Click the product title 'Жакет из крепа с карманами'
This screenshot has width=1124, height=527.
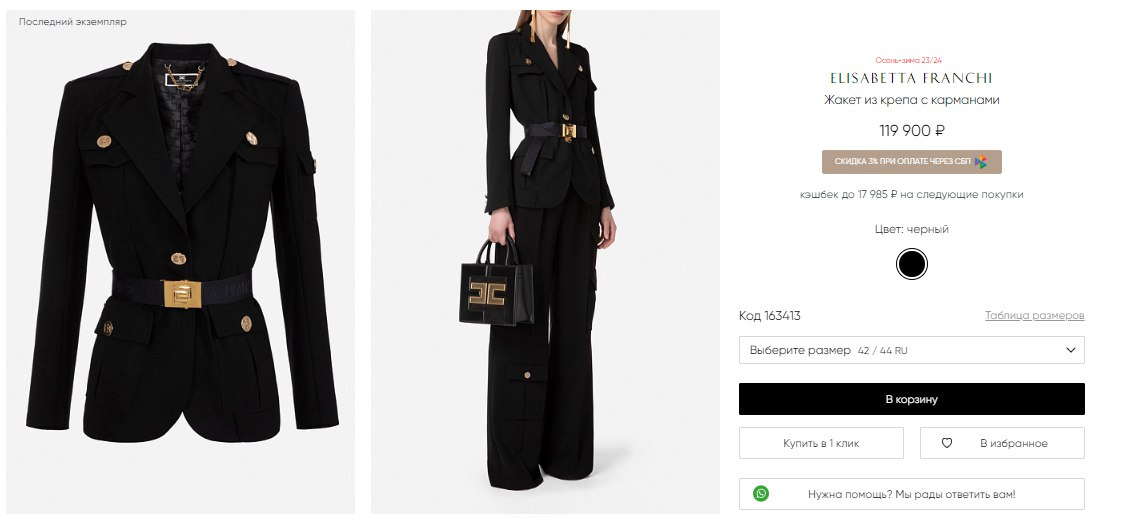(911, 100)
